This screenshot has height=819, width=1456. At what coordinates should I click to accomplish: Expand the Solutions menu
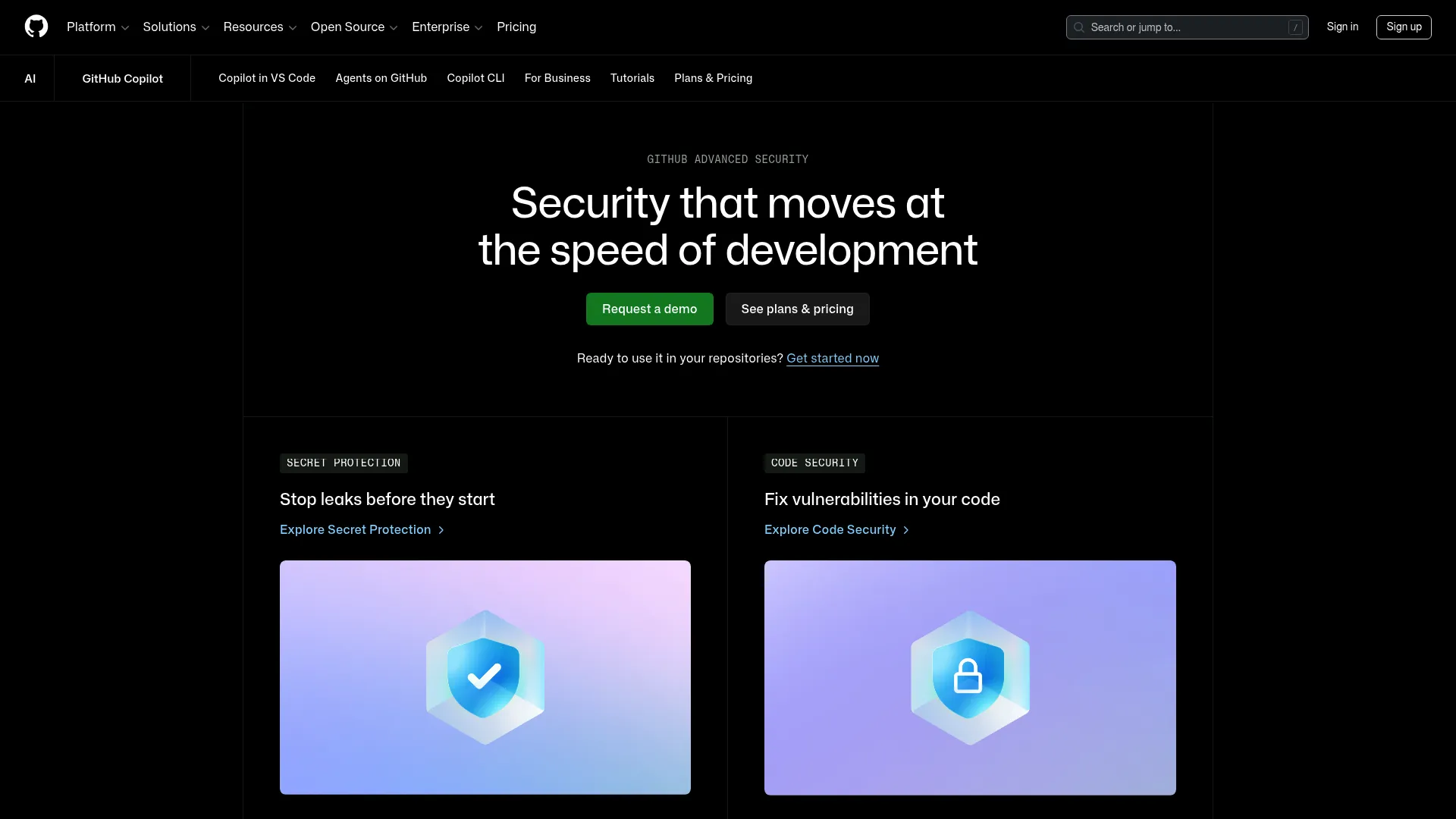[x=176, y=27]
